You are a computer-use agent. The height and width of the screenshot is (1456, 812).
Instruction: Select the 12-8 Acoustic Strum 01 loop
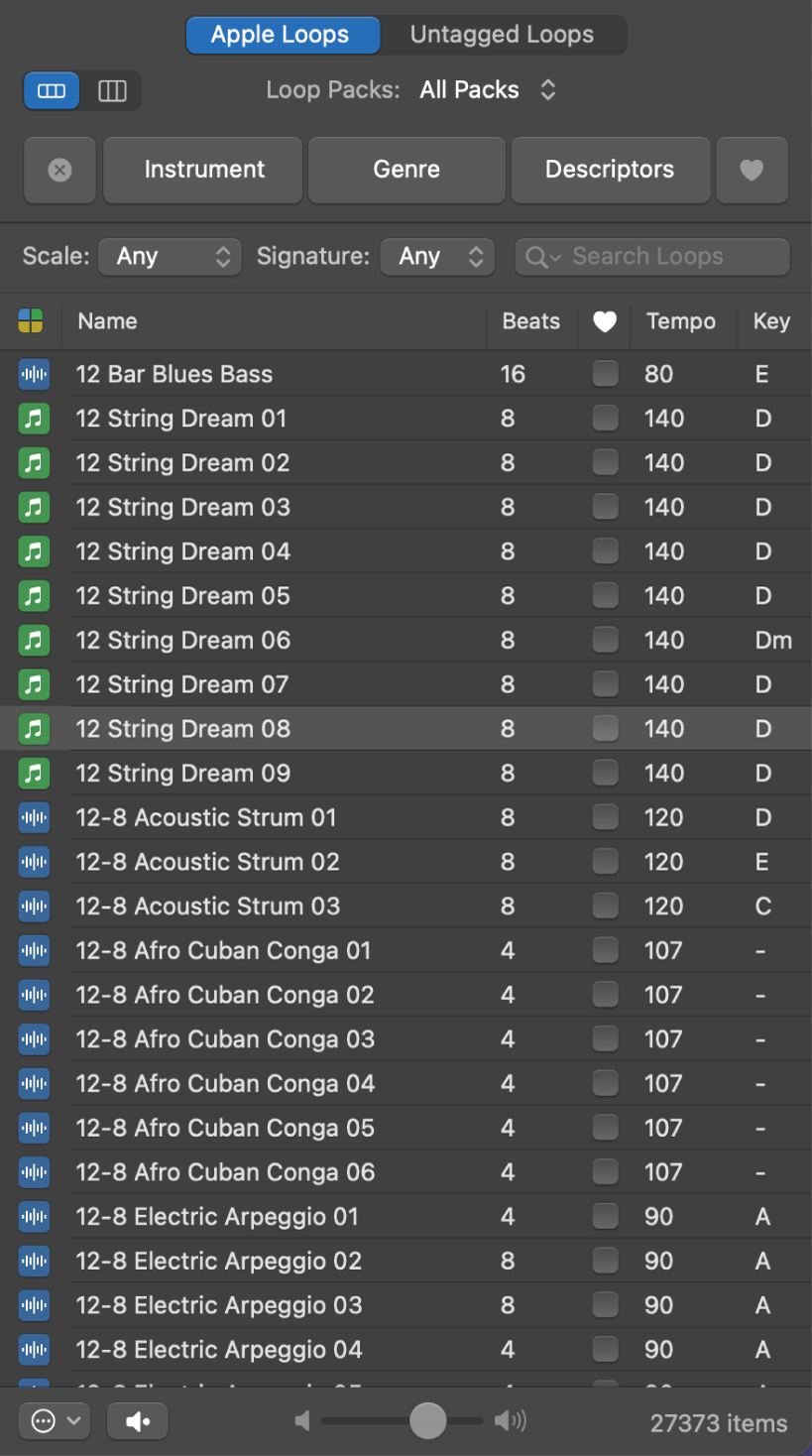click(x=206, y=817)
